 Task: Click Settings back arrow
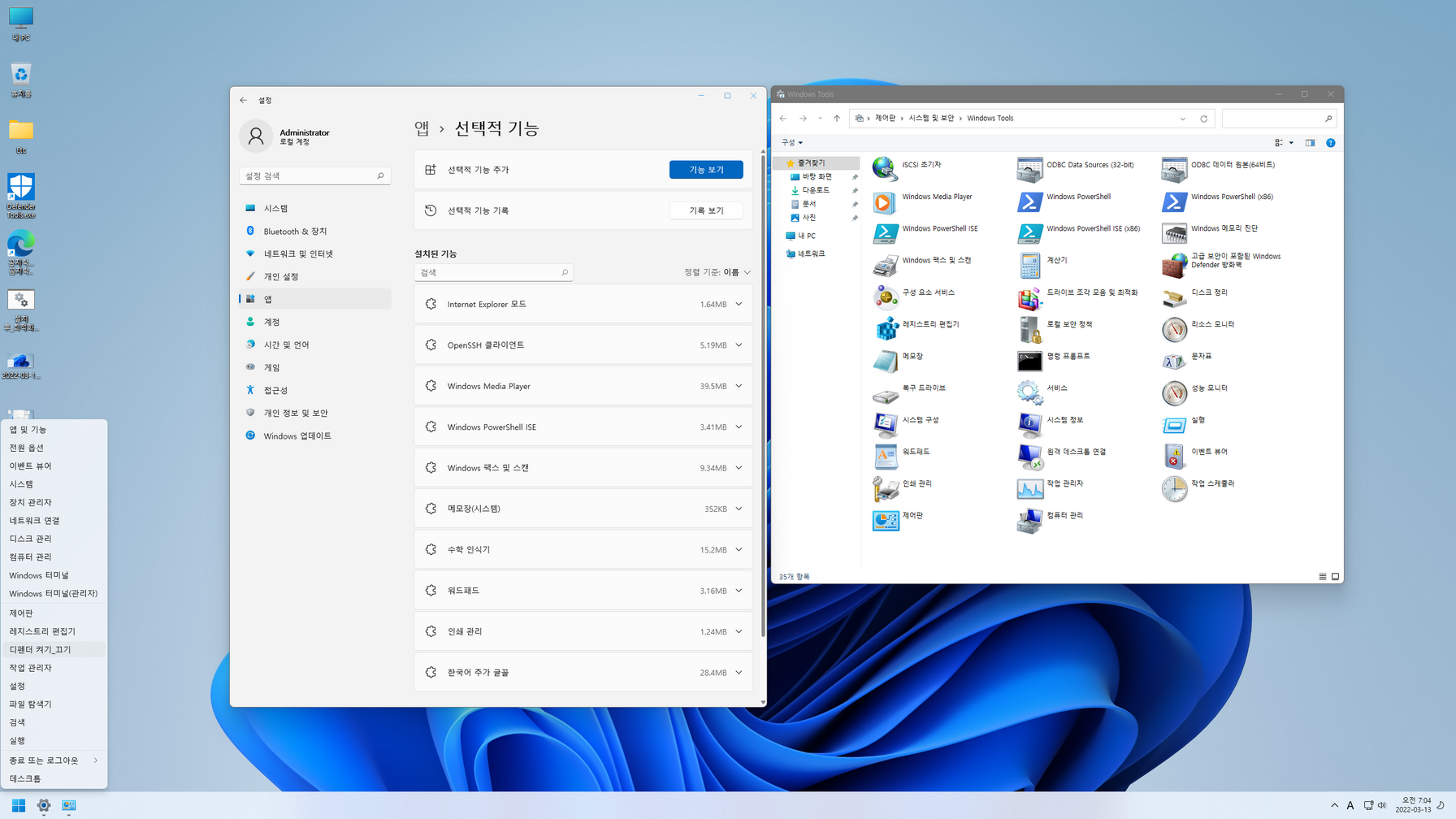click(244, 100)
